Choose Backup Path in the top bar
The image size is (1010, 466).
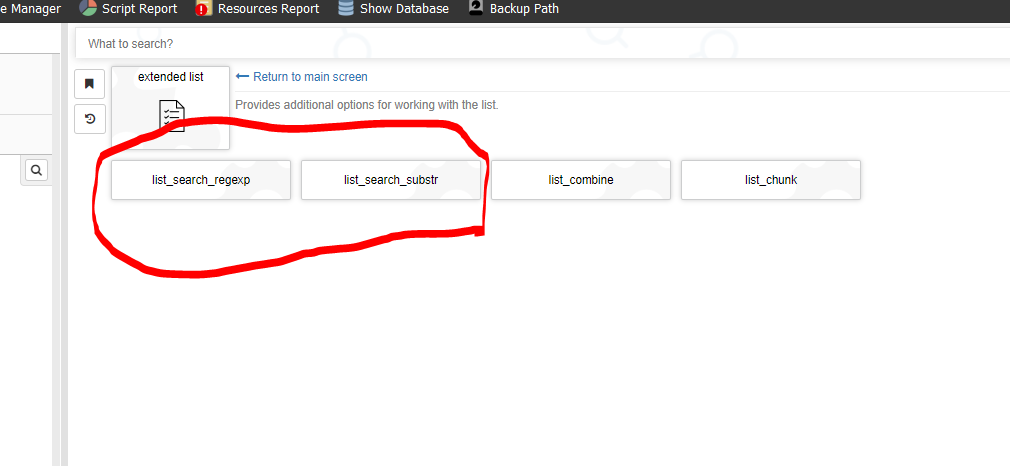click(x=524, y=9)
